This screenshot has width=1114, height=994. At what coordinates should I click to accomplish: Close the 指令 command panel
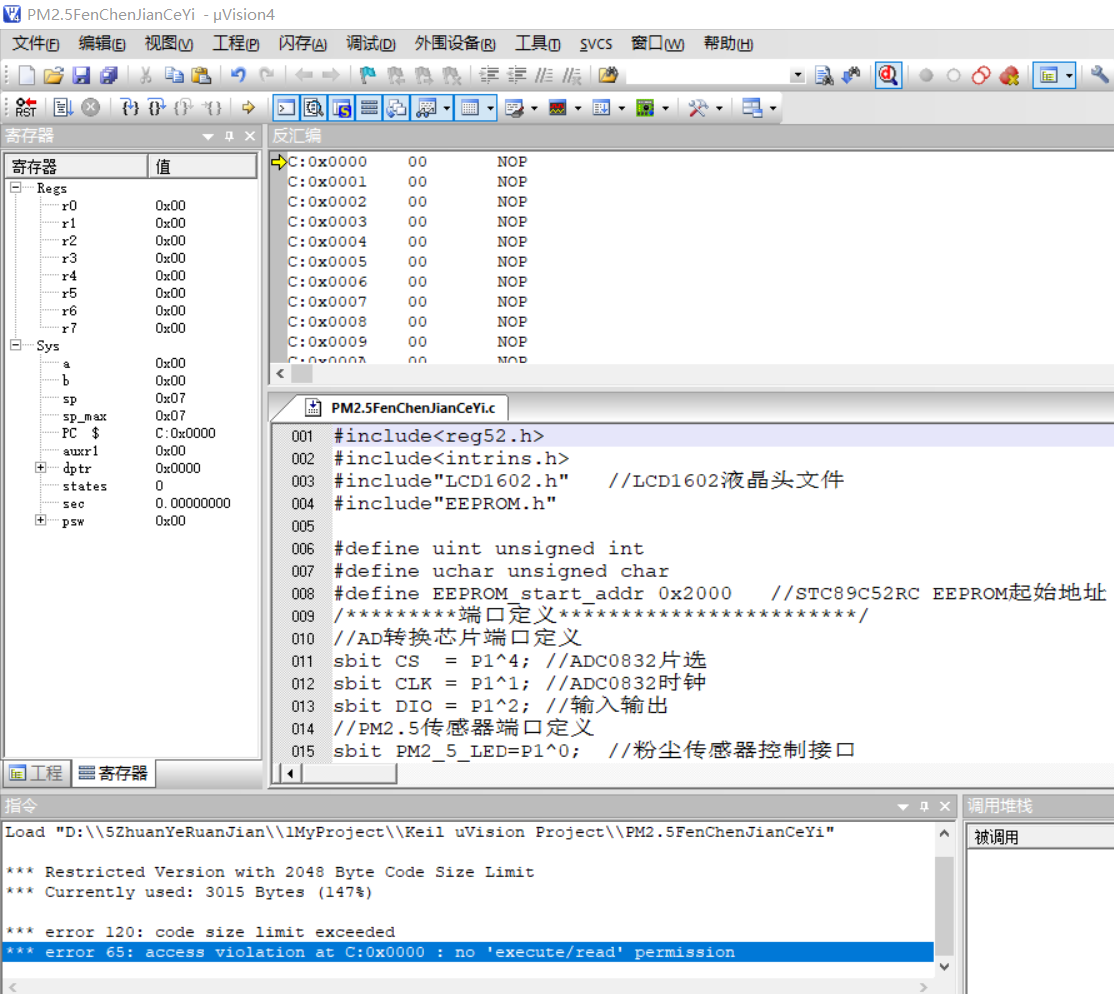pos(944,806)
